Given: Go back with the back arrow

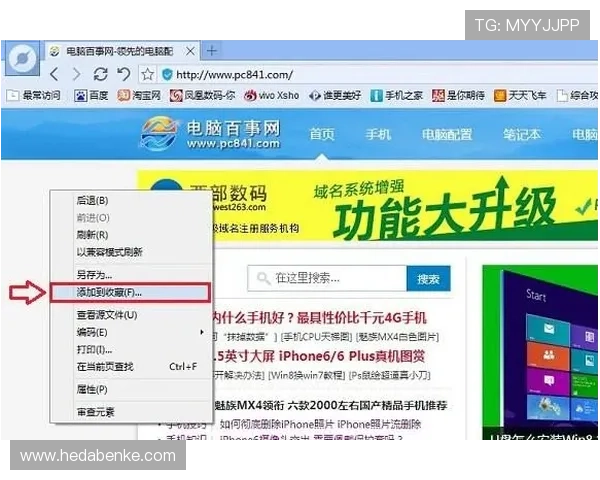Looking at the screenshot, I should tap(54, 74).
